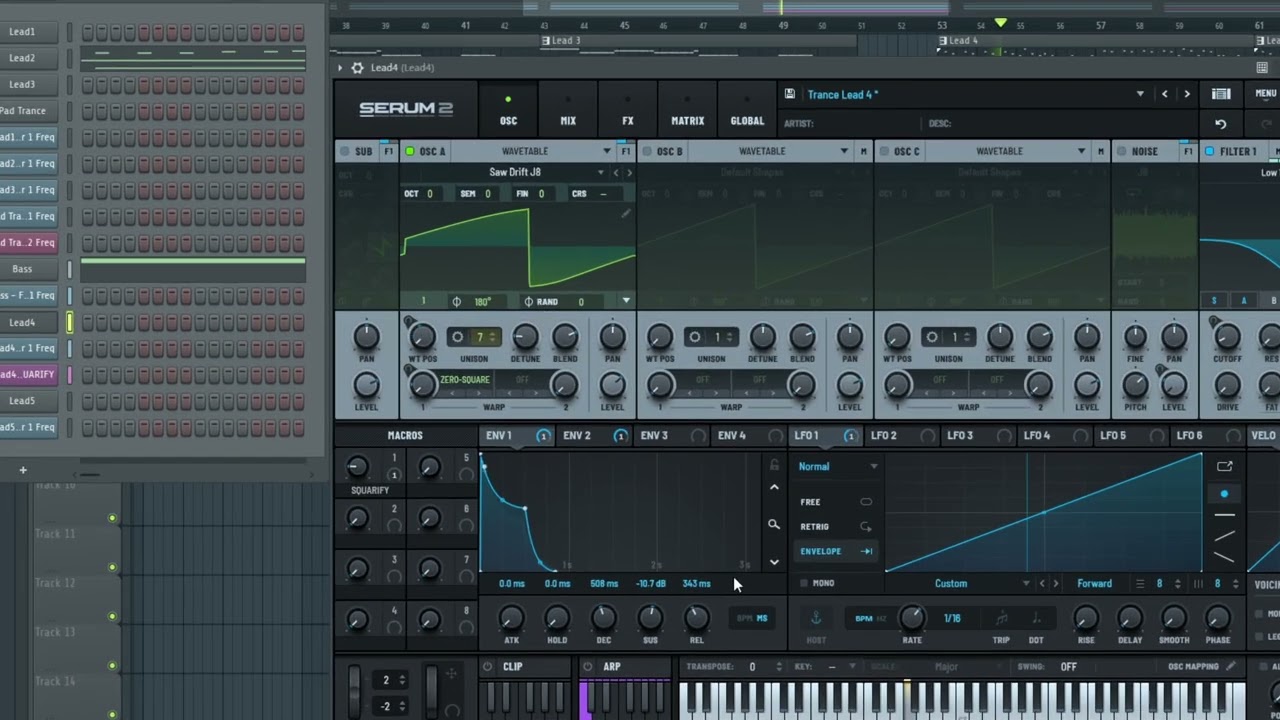Click envelope graph down chevron
Image resolution: width=1280 pixels, height=720 pixels.
(x=773, y=562)
